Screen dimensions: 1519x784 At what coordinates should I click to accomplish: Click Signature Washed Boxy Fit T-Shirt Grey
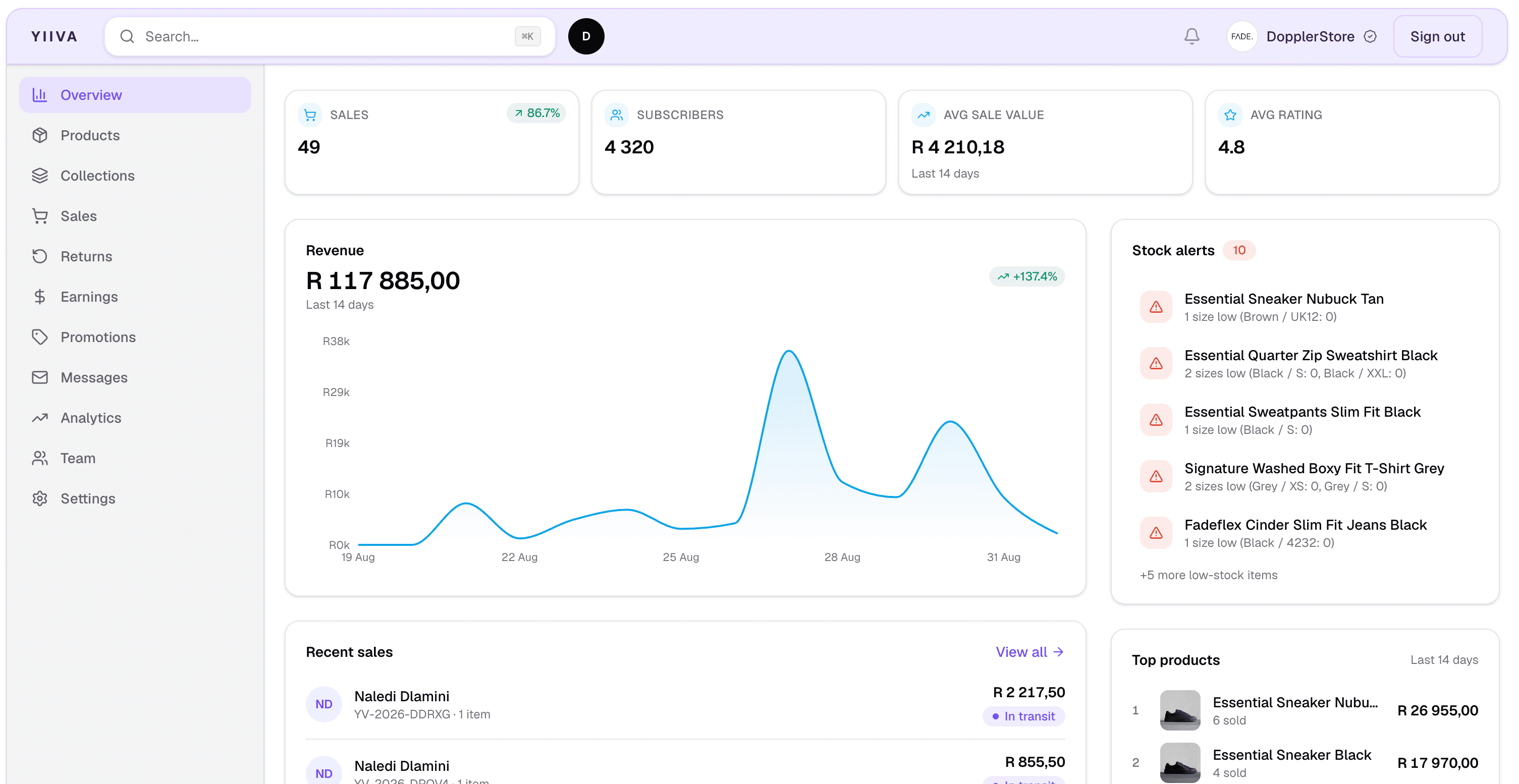[1314, 469]
